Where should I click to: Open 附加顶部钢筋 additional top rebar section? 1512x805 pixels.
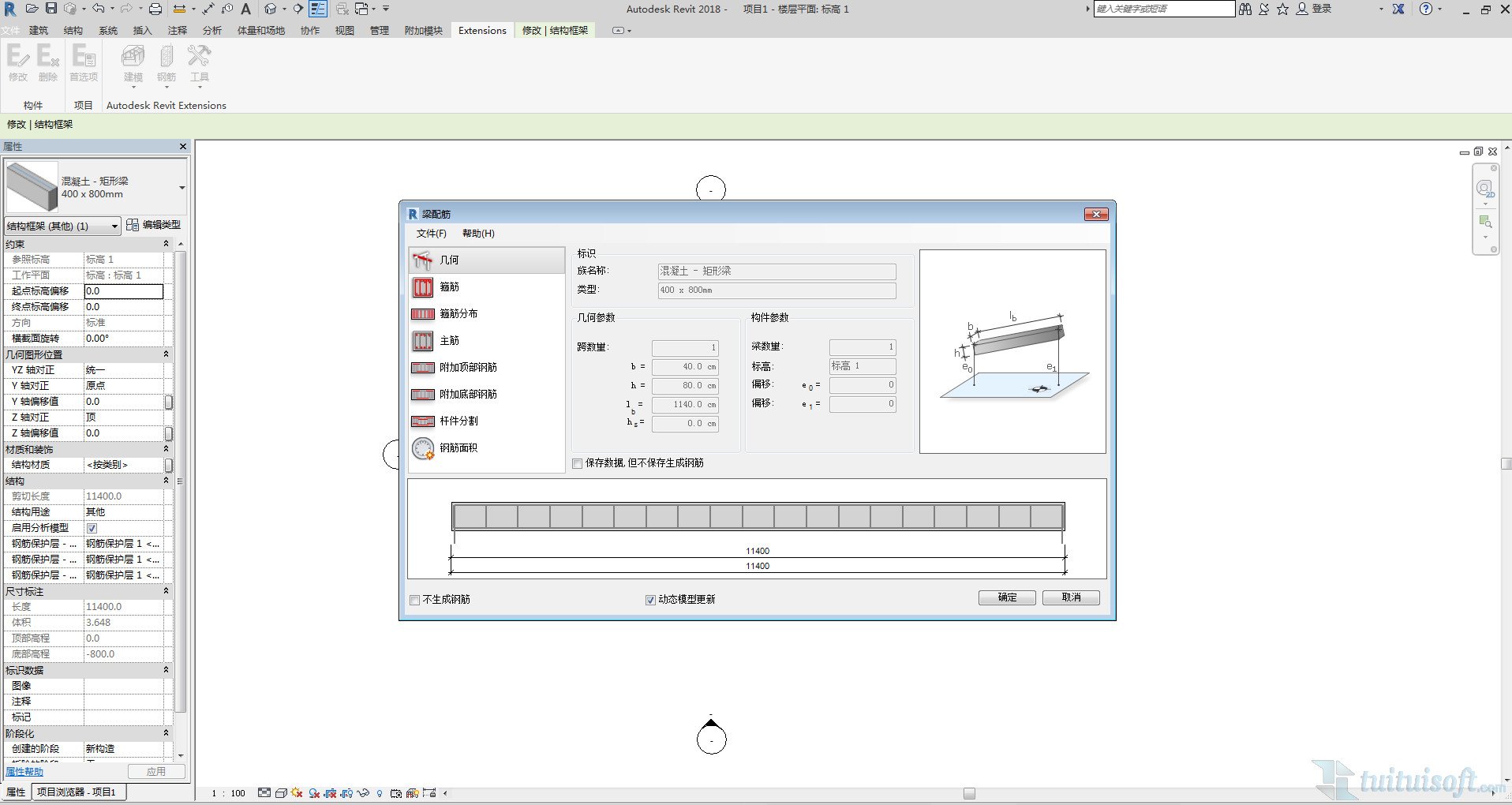(467, 368)
